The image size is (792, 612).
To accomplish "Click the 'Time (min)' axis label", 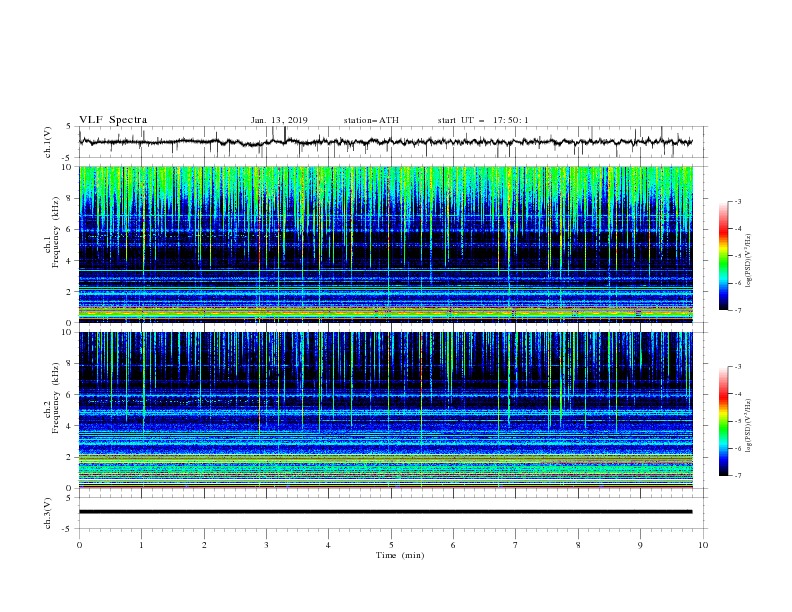I will [x=400, y=555].
